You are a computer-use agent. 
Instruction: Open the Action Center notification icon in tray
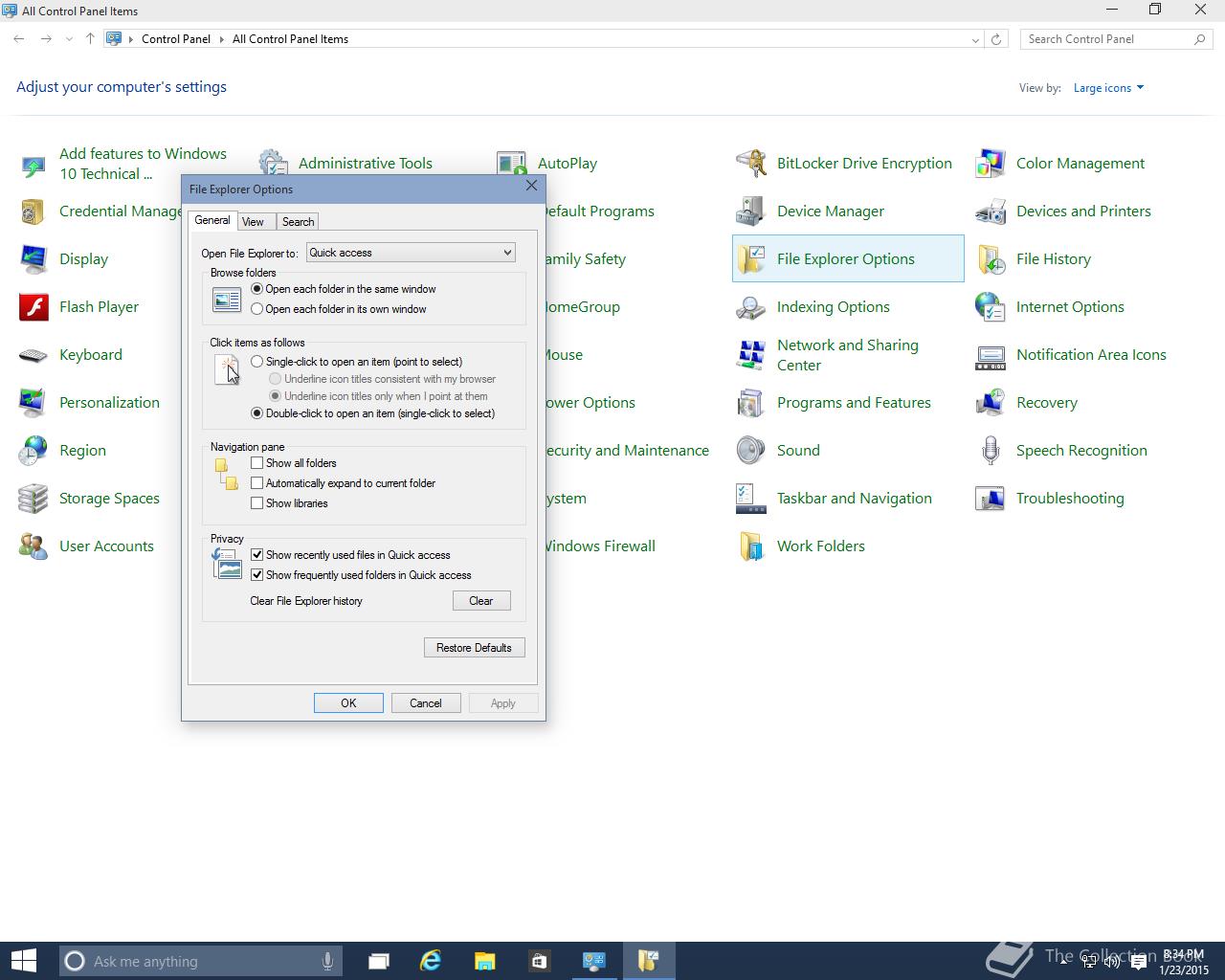coord(1139,963)
